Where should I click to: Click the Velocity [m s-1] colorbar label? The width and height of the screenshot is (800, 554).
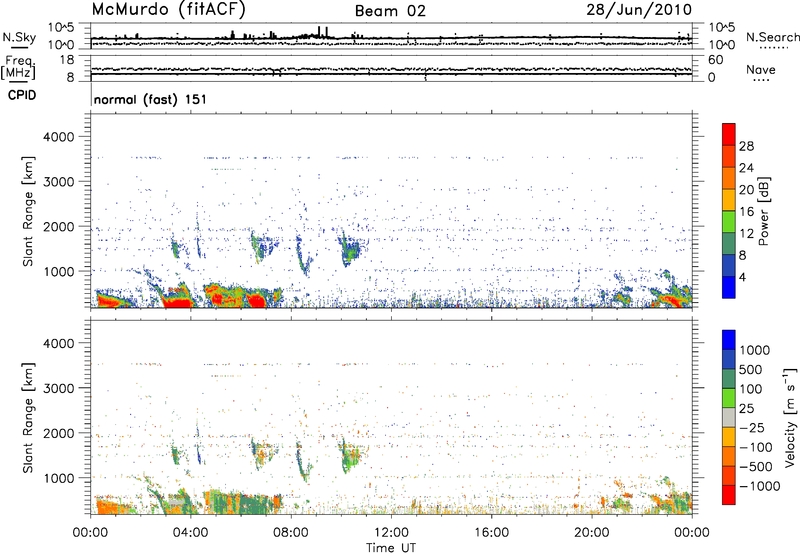tap(790, 417)
